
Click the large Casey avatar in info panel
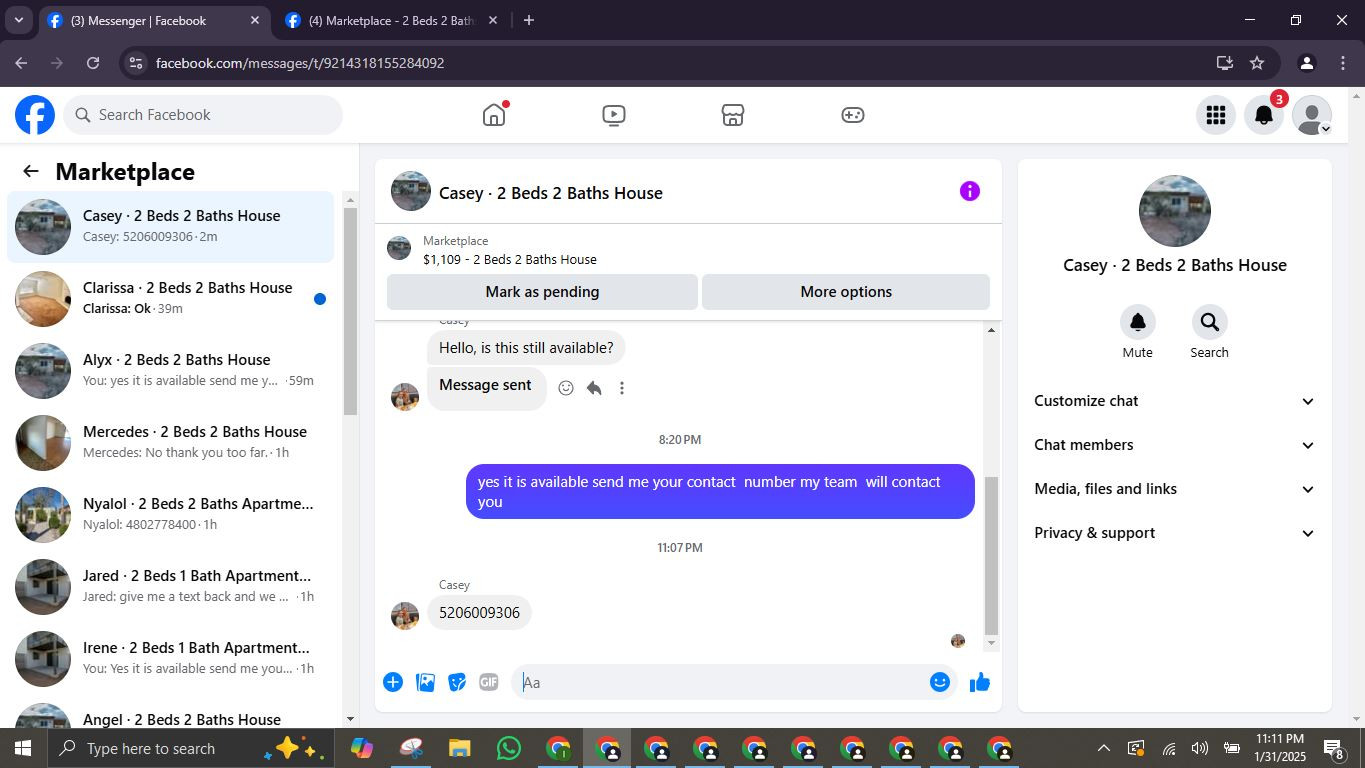pyautogui.click(x=1175, y=211)
